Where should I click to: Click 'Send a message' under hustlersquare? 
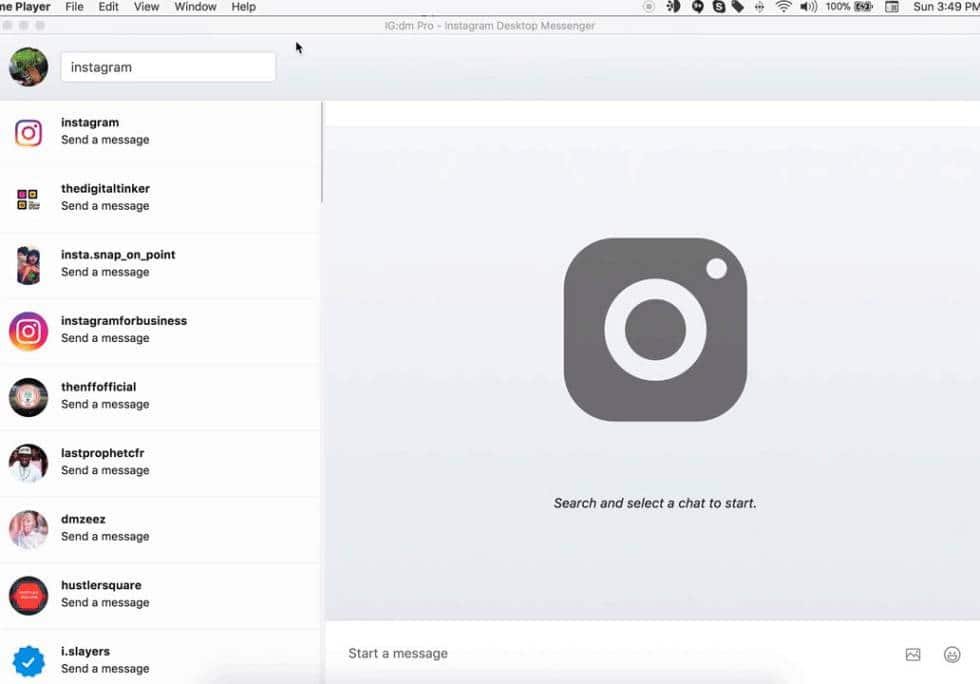coord(105,602)
